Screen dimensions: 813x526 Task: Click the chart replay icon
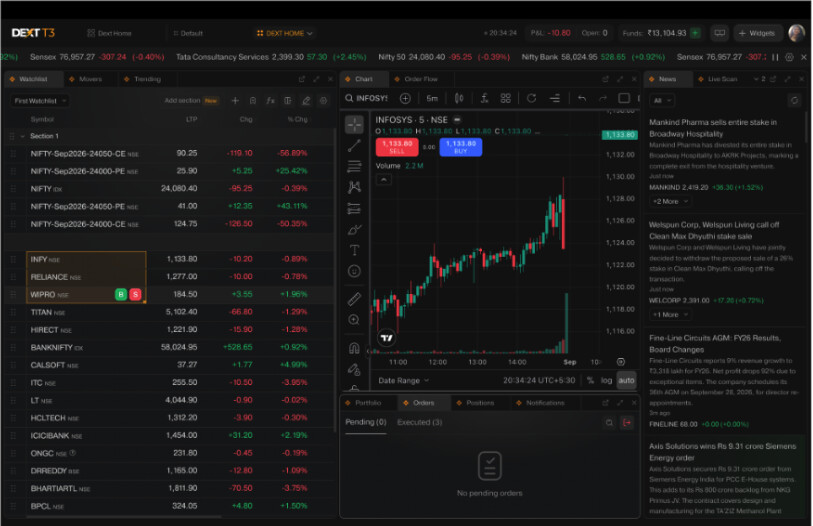[x=531, y=99]
